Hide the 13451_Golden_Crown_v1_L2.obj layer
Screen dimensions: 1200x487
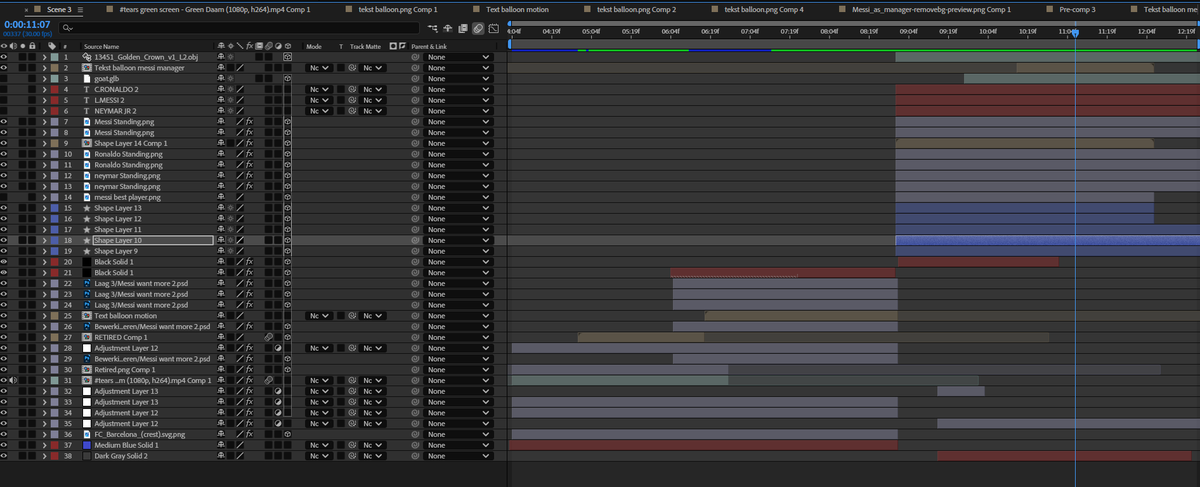(4, 57)
